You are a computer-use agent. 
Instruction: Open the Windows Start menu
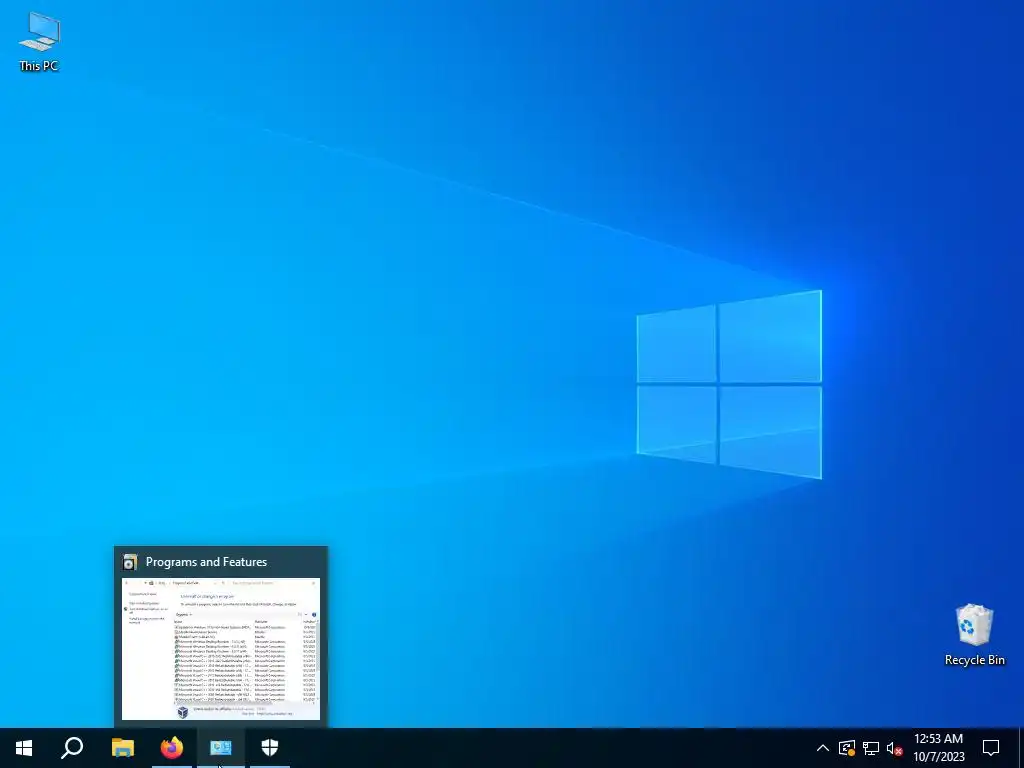point(24,748)
